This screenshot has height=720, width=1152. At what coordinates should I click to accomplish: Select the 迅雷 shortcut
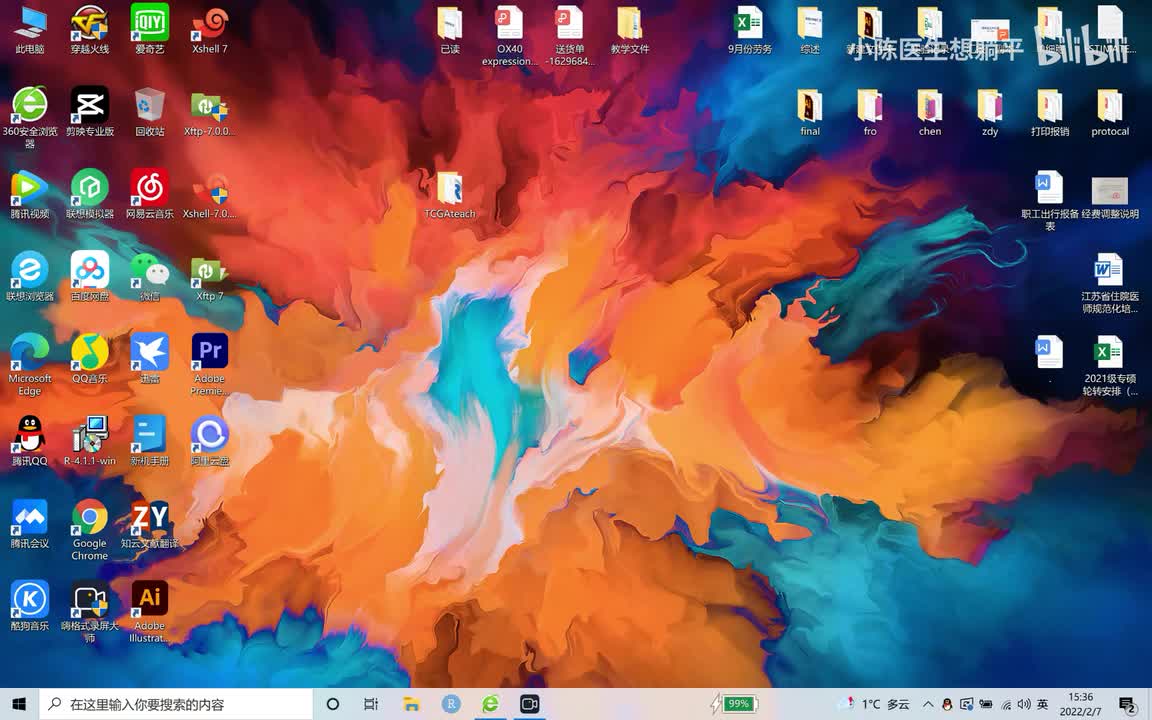pyautogui.click(x=150, y=359)
